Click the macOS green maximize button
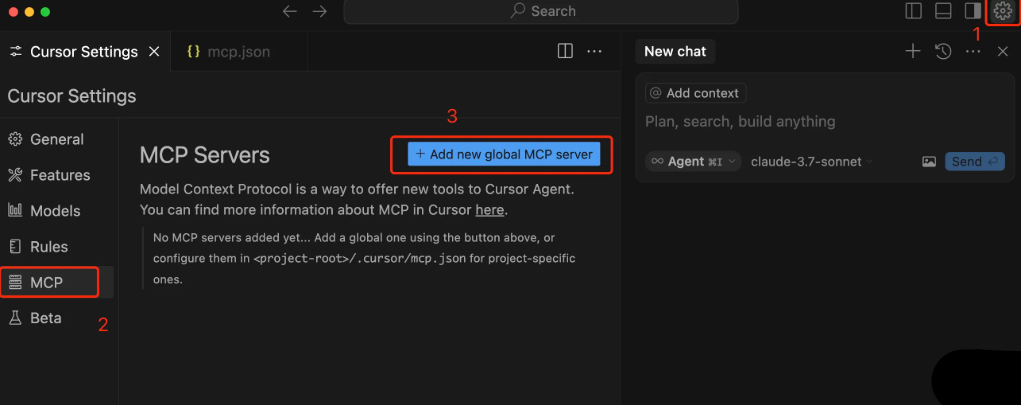The width and height of the screenshot is (1021, 405). 45,12
